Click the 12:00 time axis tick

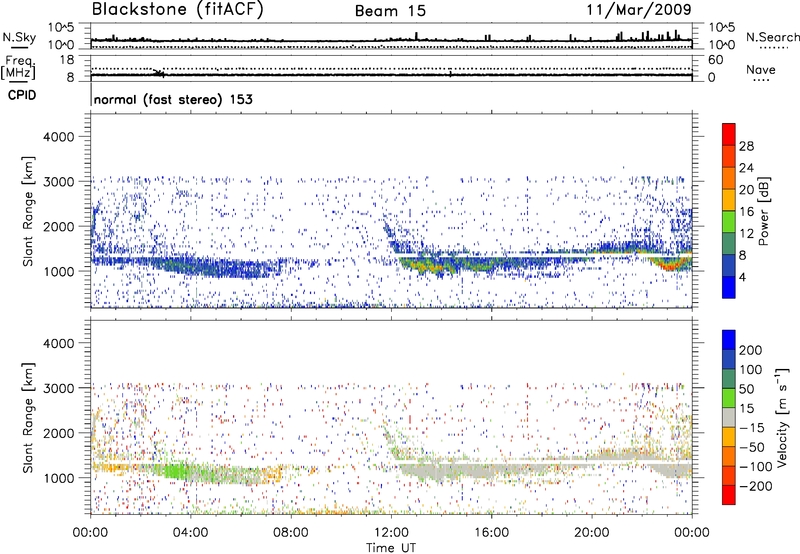(x=391, y=533)
